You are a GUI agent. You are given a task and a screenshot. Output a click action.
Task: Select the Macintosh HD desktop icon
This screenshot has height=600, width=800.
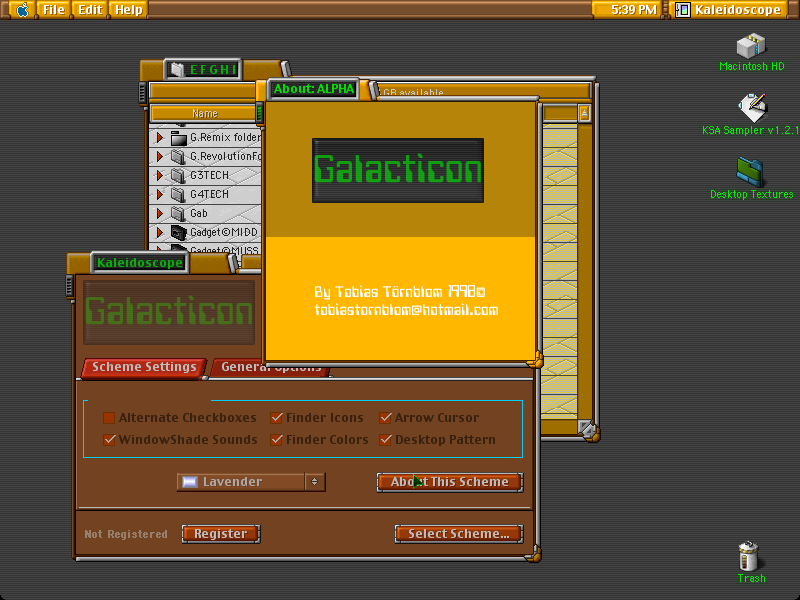tap(751, 45)
